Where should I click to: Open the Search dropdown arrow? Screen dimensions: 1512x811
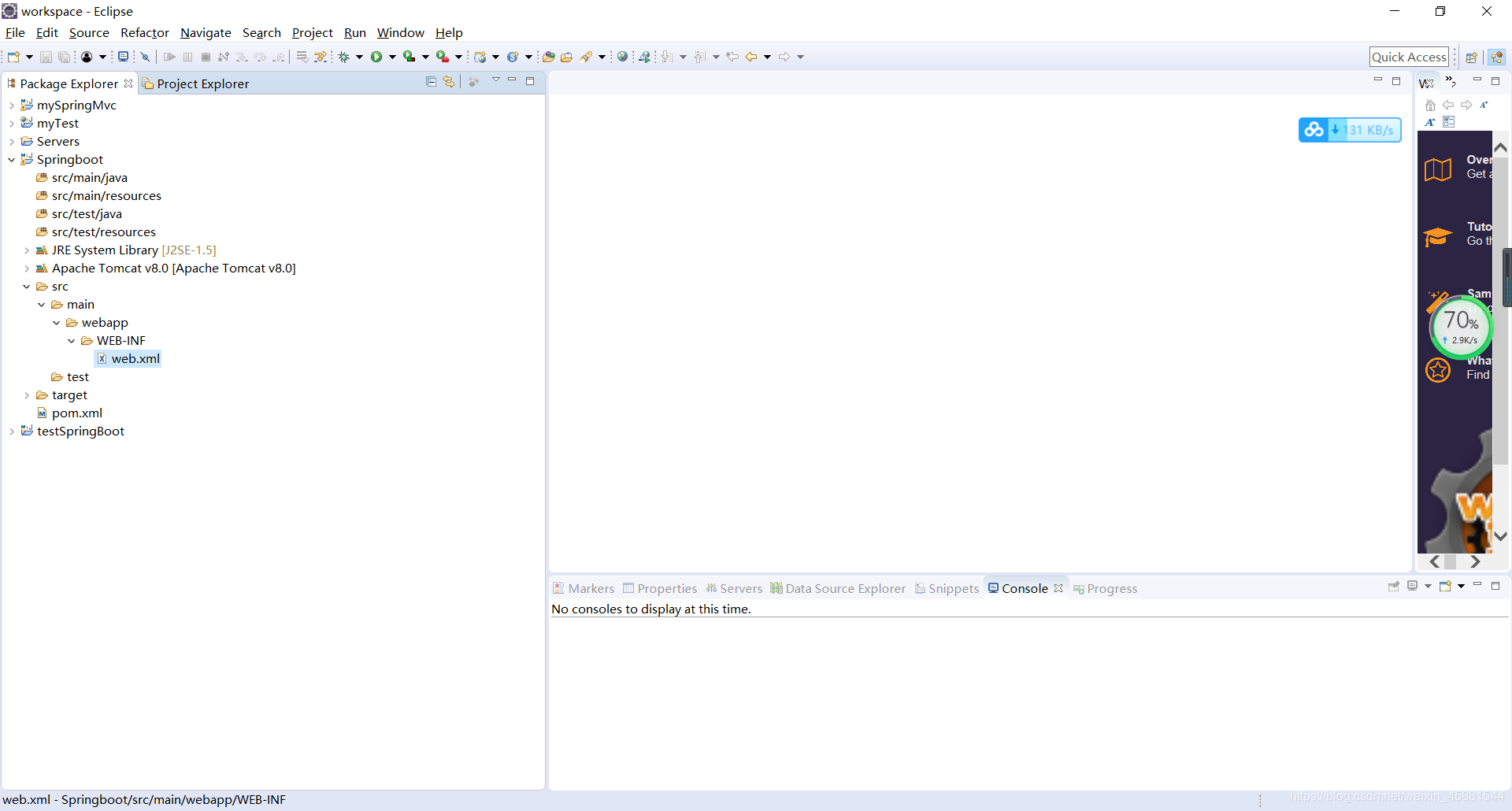[x=602, y=57]
